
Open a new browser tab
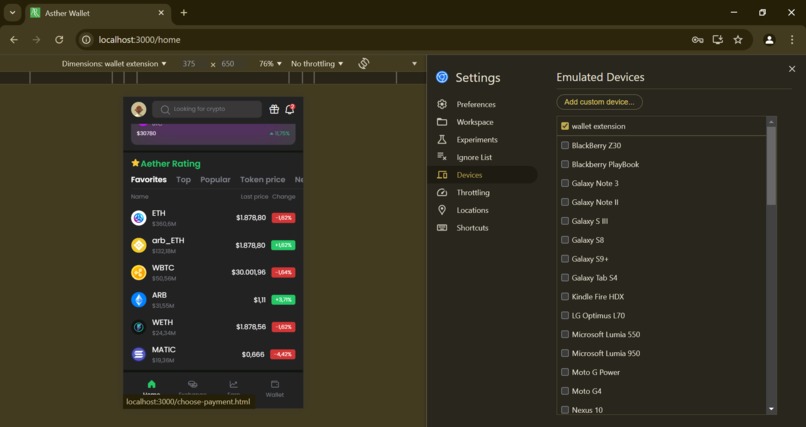(184, 13)
